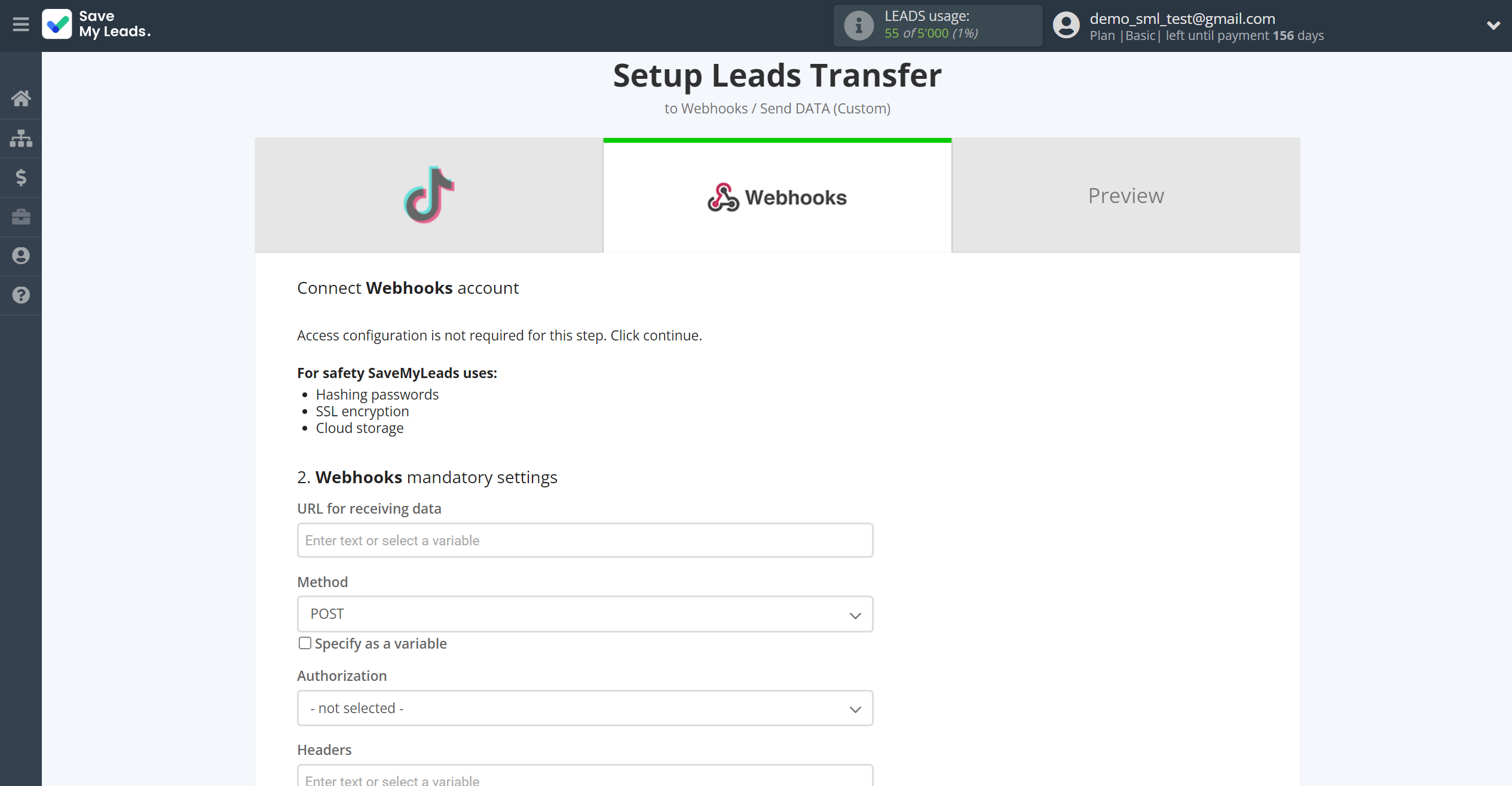Click the hamburger menu icon top-left
1512x786 pixels.
coord(21,24)
